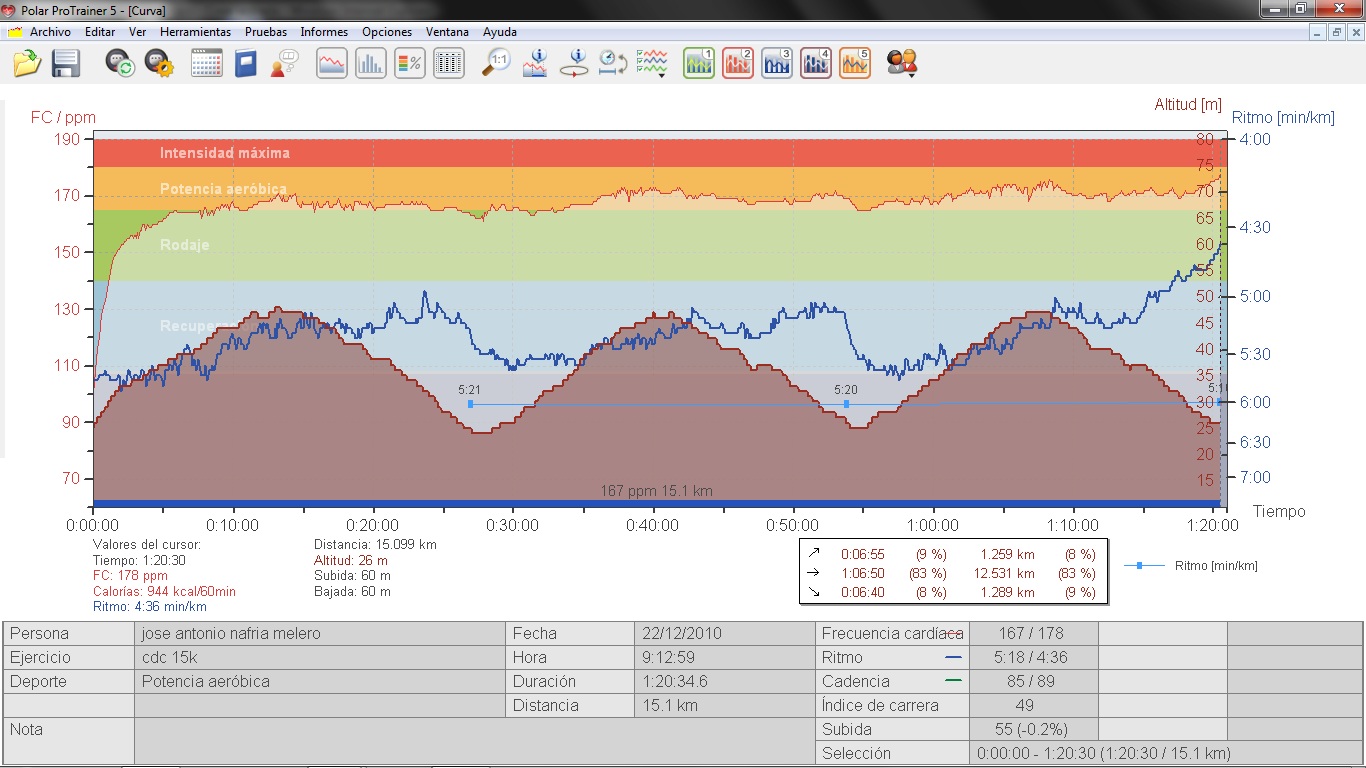
Task: Open the Pruebas menu
Action: (x=266, y=32)
